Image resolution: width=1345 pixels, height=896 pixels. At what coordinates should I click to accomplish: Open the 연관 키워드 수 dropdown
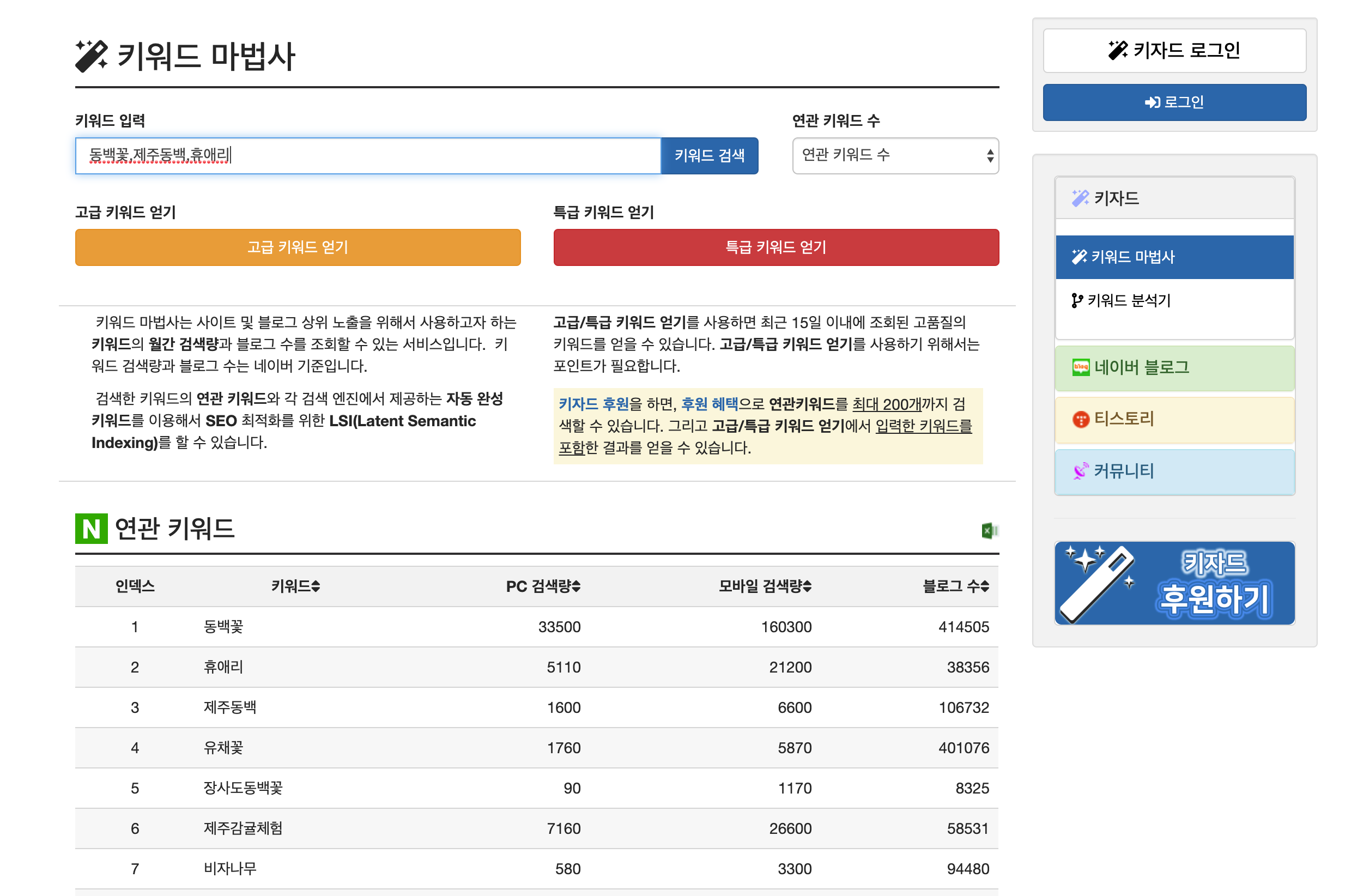point(895,155)
